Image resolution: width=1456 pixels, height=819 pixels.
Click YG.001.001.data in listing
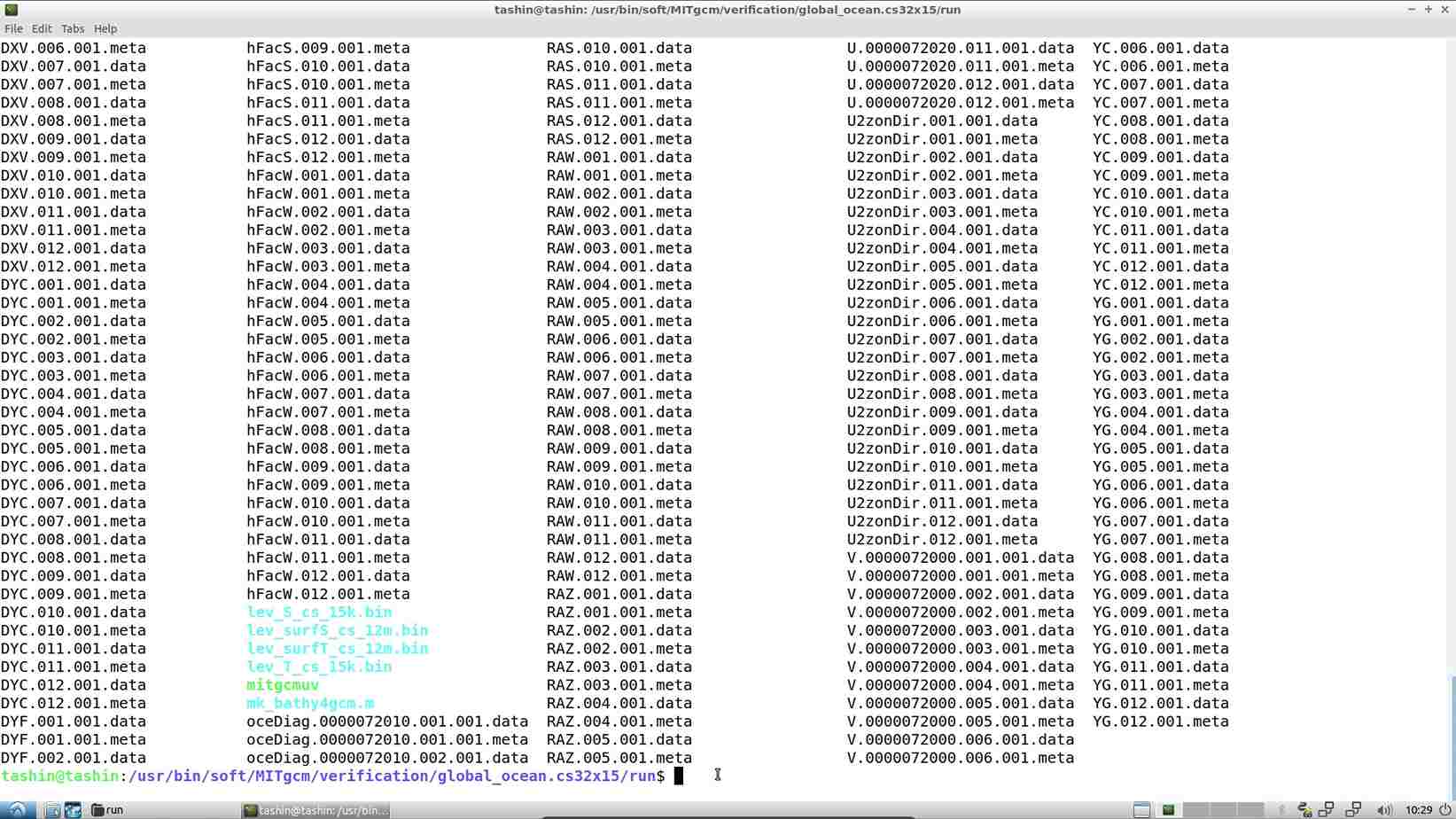(1161, 303)
